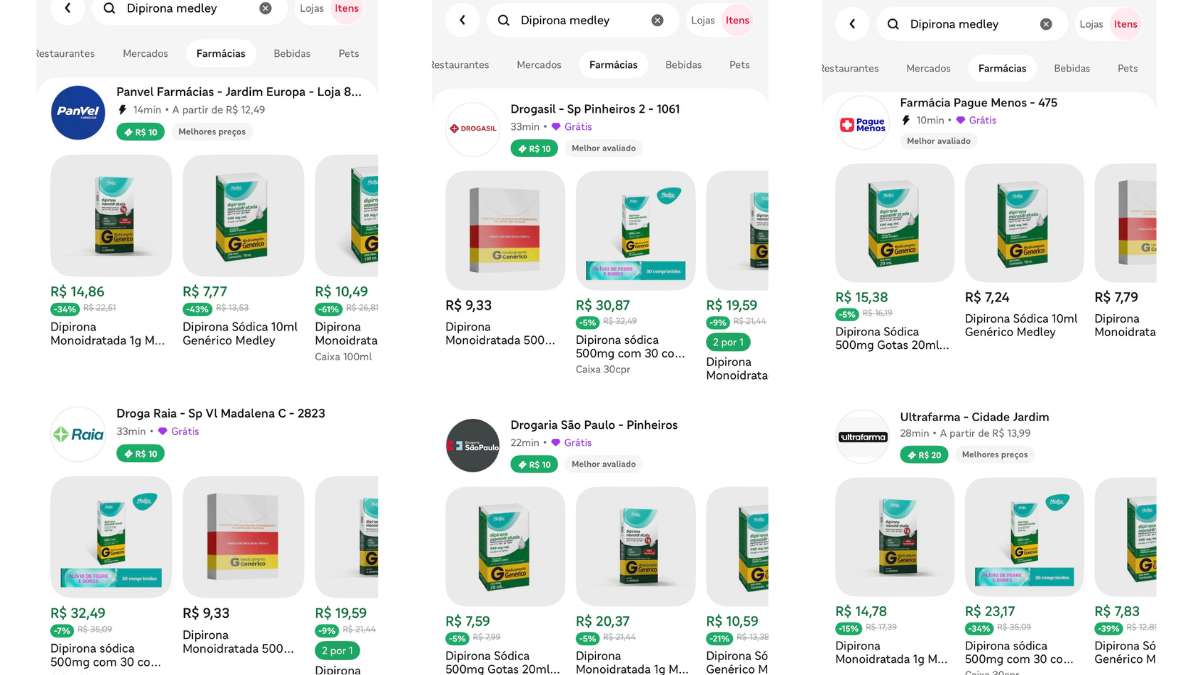Screen dimensions: 1200x675
Task: Open Ultrafarma - Cidade Jardim store name
Action: (x=974, y=417)
